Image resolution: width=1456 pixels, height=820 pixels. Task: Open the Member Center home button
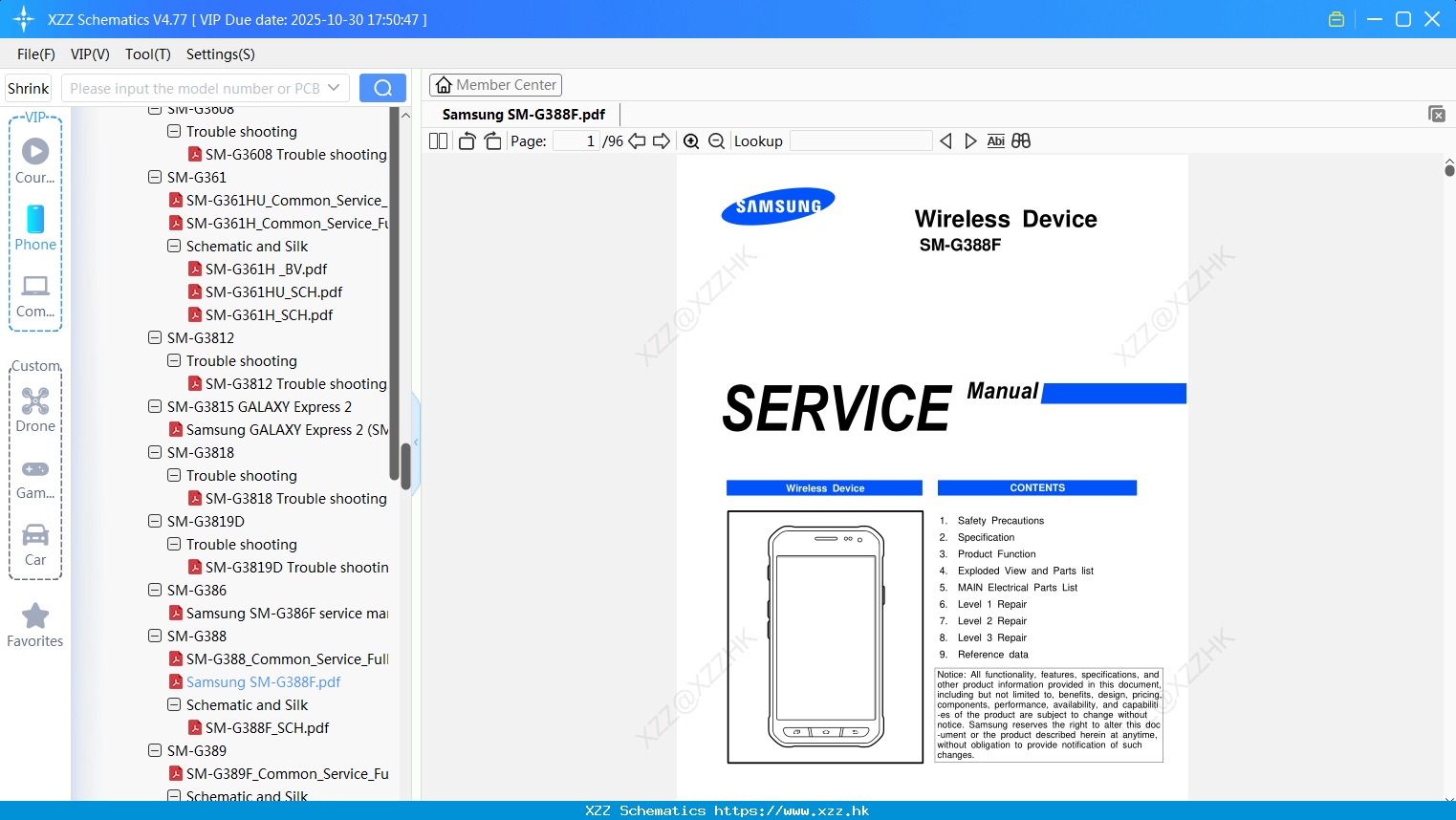(495, 85)
